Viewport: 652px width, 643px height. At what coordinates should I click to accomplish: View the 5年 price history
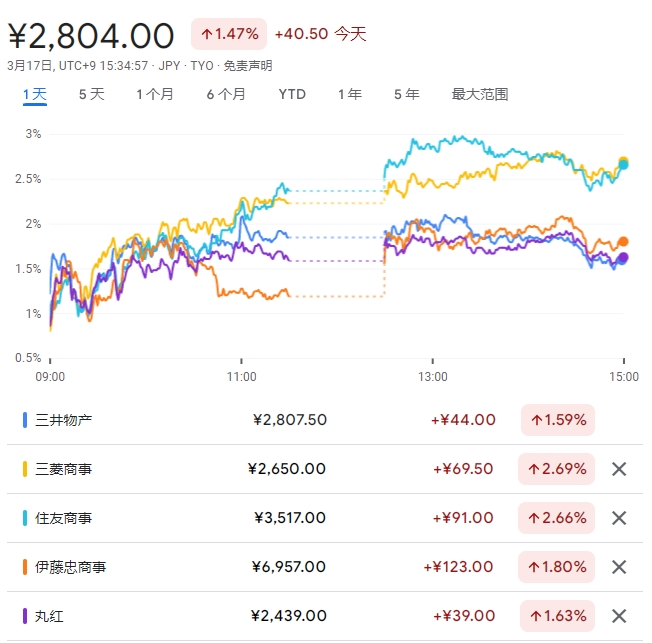tap(406, 95)
